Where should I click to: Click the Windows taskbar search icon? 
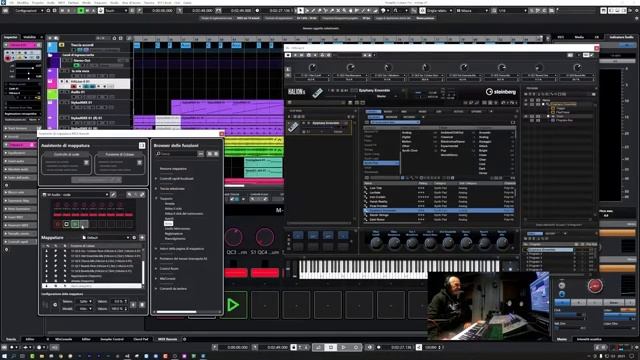13,356
